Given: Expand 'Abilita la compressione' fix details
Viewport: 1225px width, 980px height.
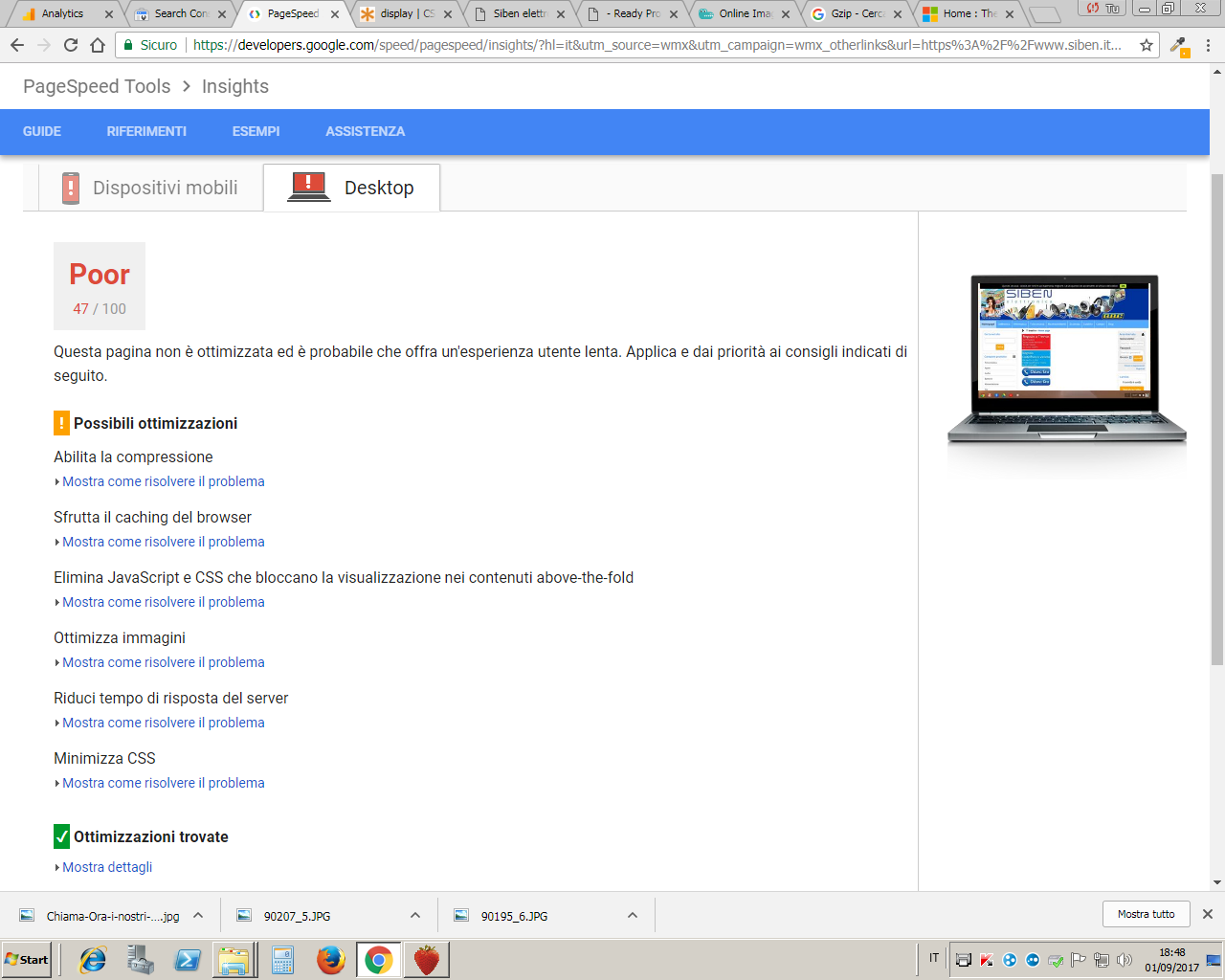Looking at the screenshot, I should [163, 481].
